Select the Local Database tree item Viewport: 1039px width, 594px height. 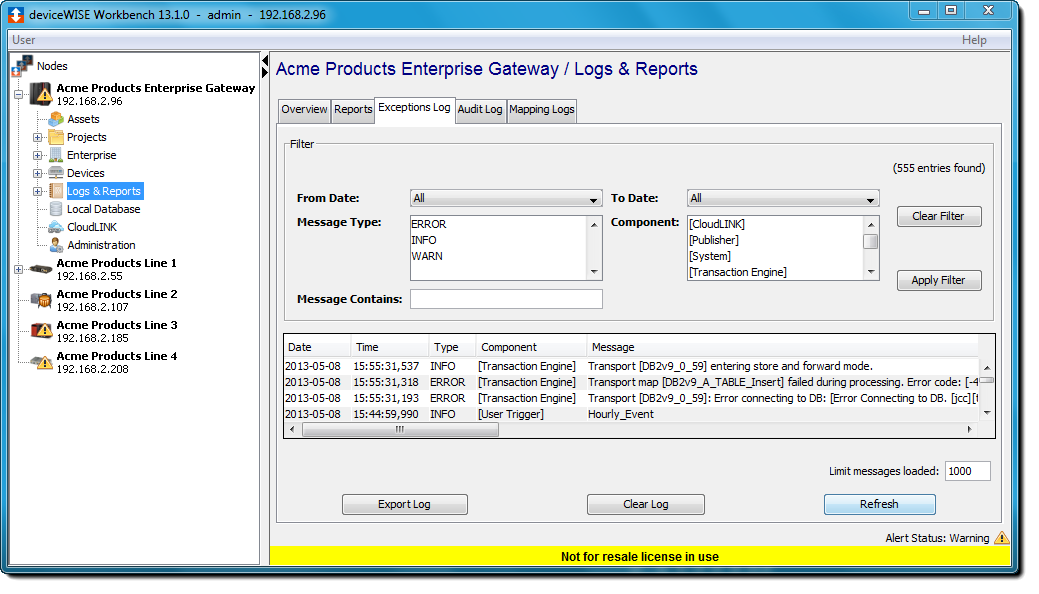point(103,209)
